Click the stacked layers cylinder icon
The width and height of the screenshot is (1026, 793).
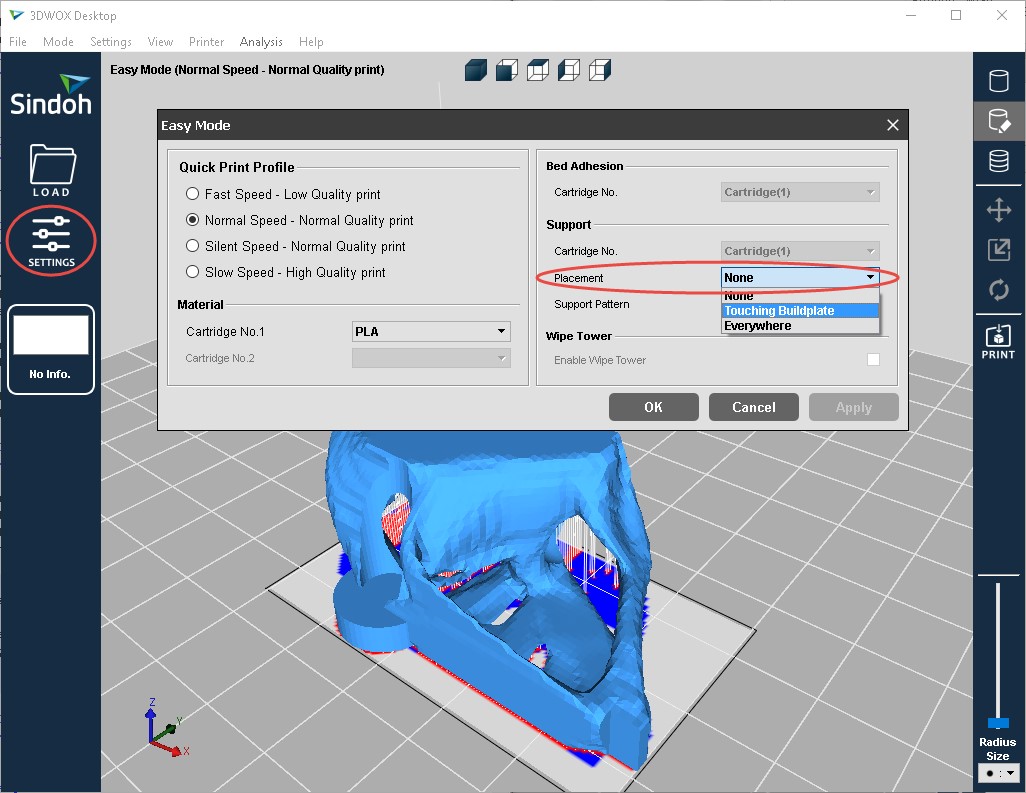tap(999, 160)
